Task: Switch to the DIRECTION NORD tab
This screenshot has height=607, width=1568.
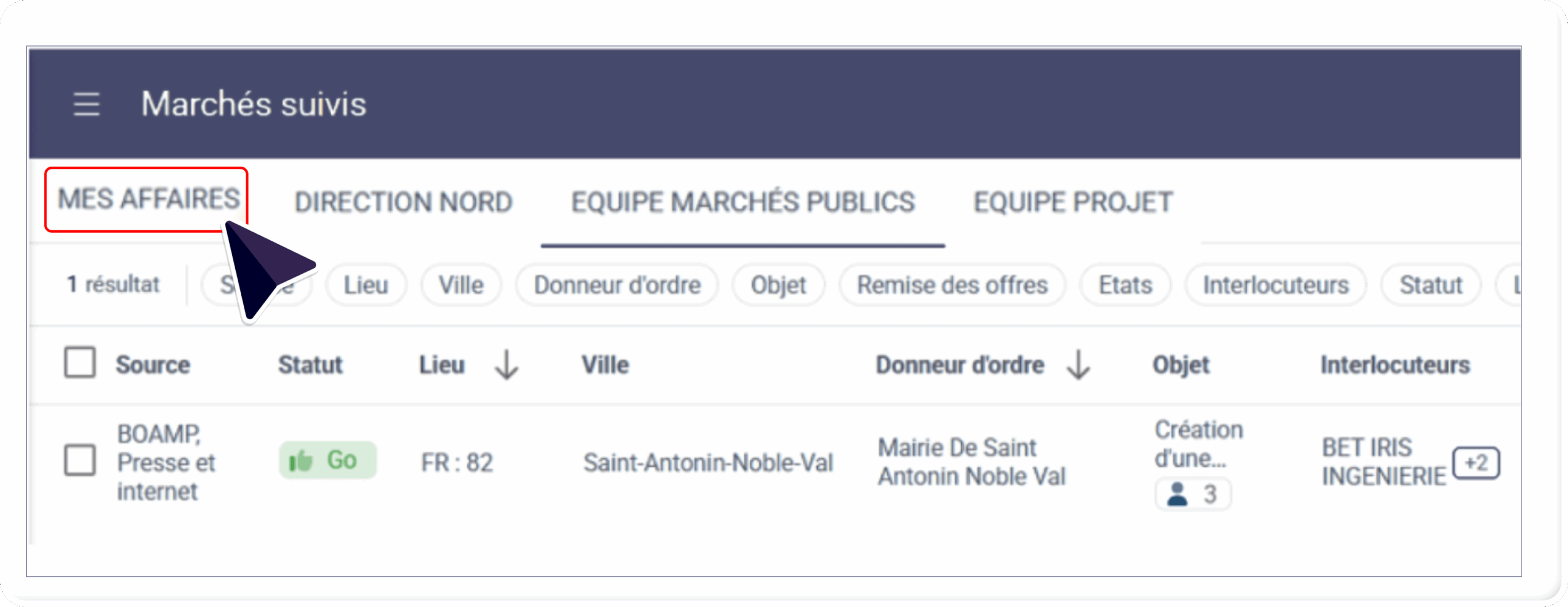Action: pos(403,202)
